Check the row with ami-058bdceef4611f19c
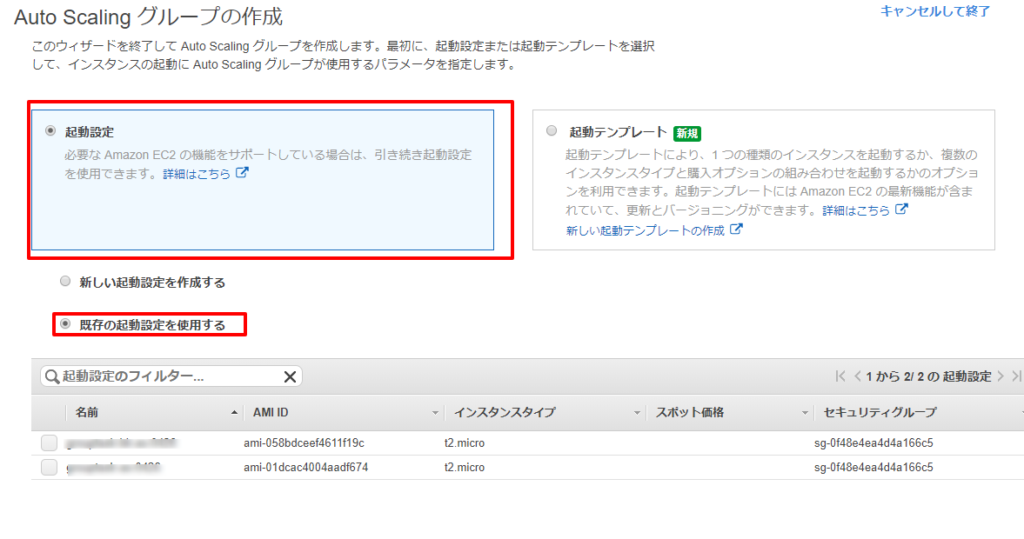This screenshot has width=1024, height=539. click(x=49, y=443)
